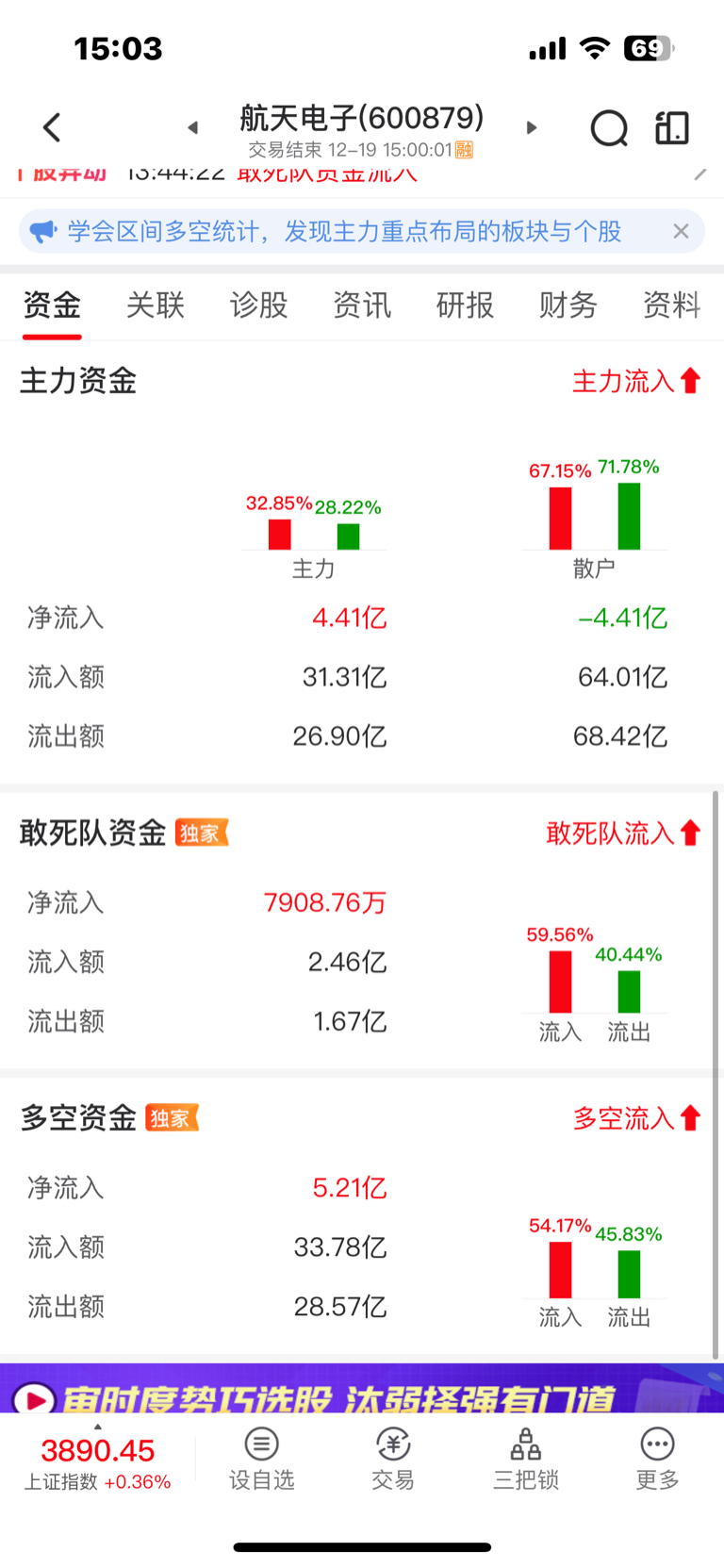Expand the scrolling news ticker arrow
Viewport: 724px width, 1568px height.
pyautogui.click(x=699, y=173)
